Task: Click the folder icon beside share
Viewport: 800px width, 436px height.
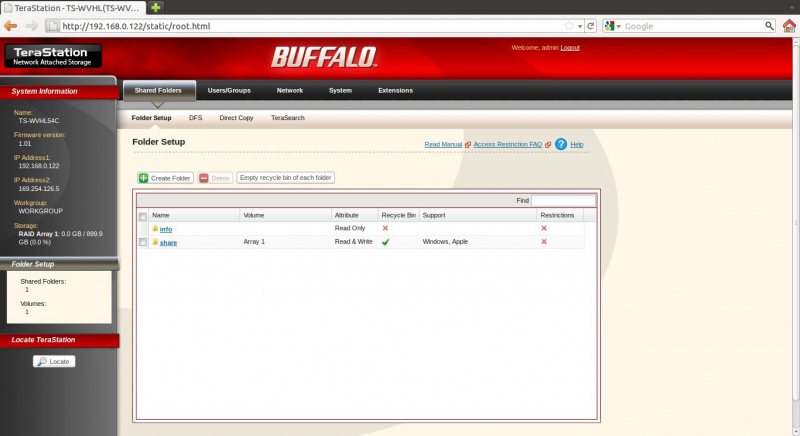Action: [155, 242]
